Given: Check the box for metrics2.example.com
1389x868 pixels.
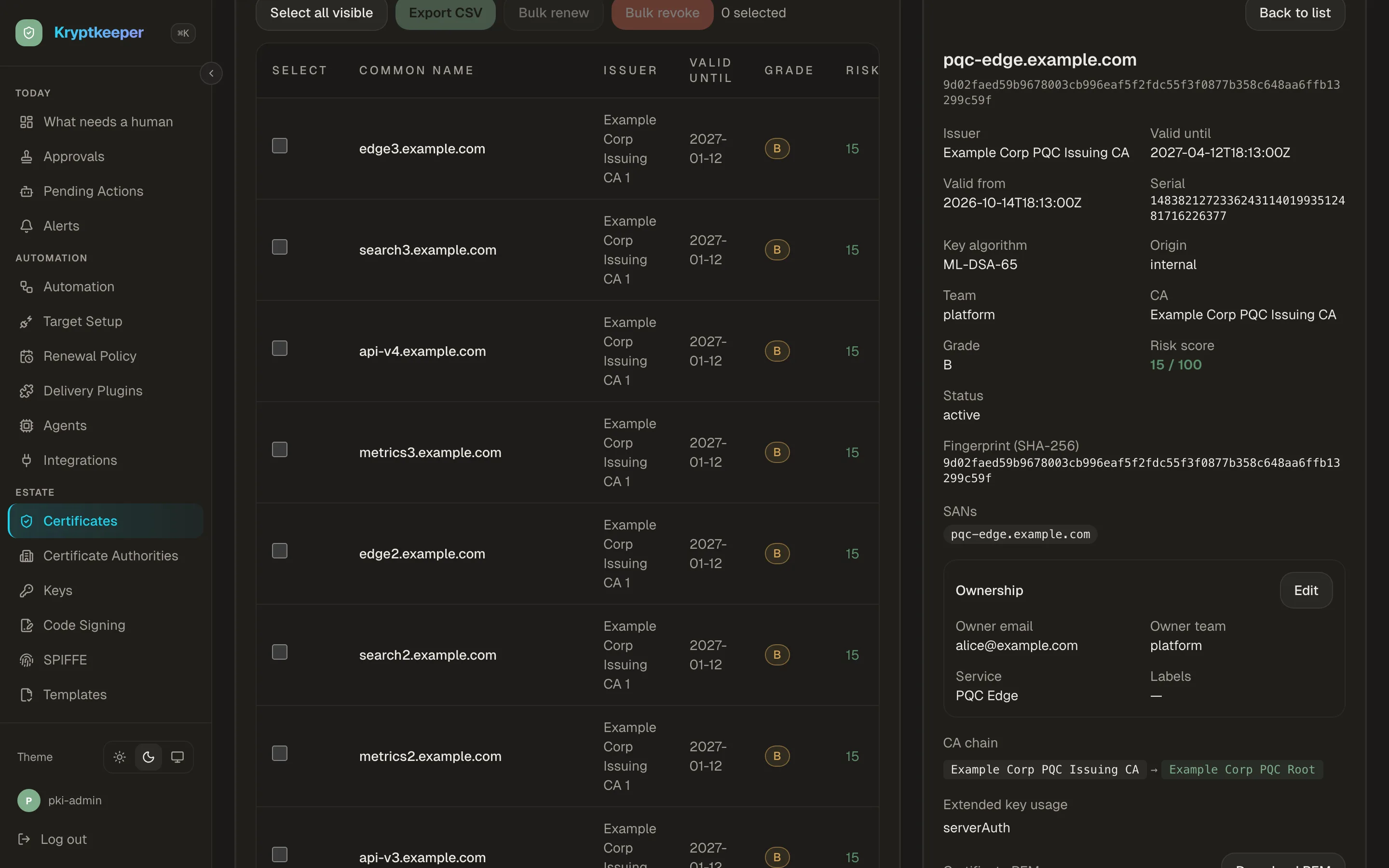Looking at the screenshot, I should tap(280, 753).
